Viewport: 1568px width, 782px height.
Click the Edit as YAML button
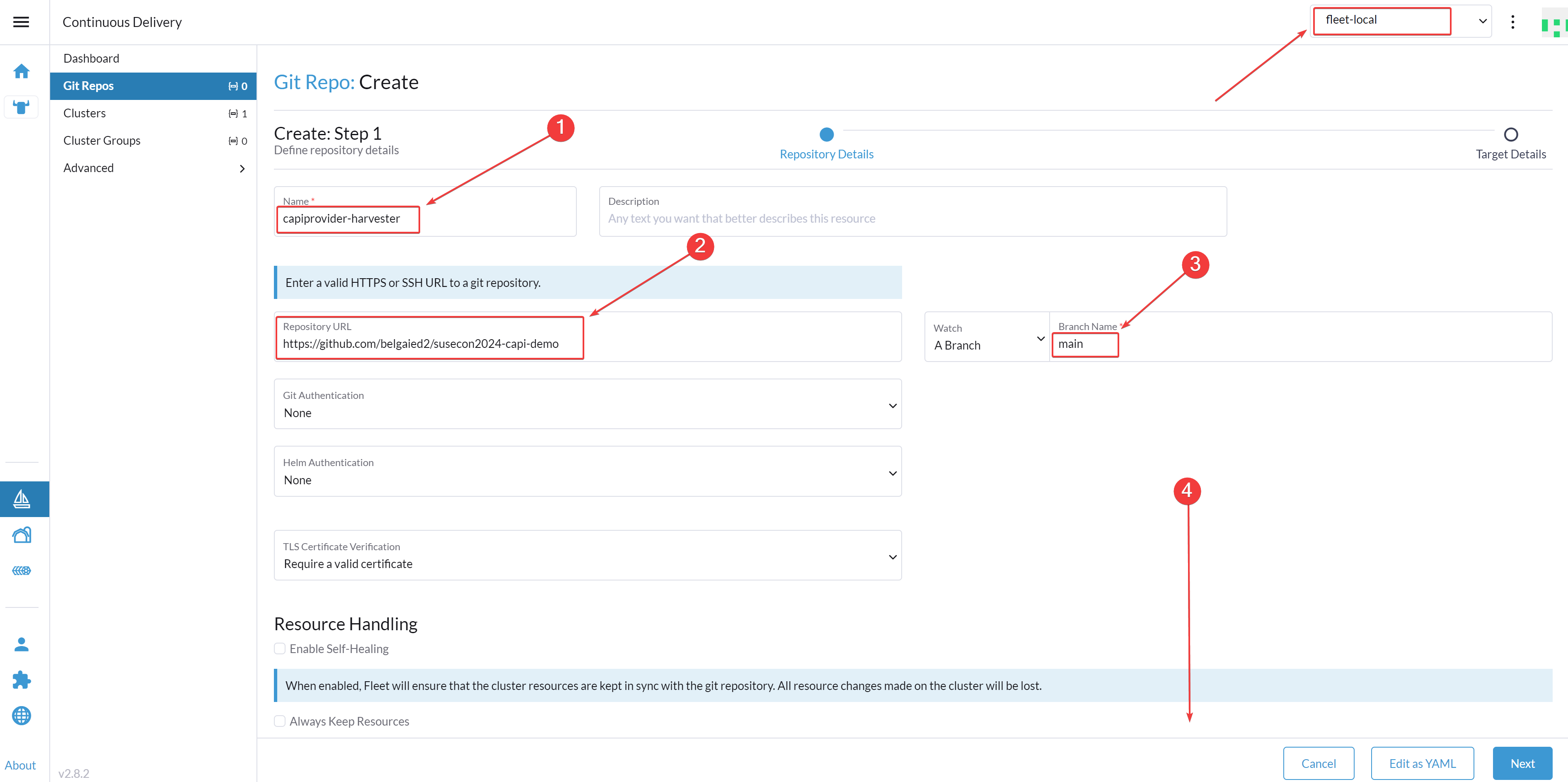[x=1420, y=762]
